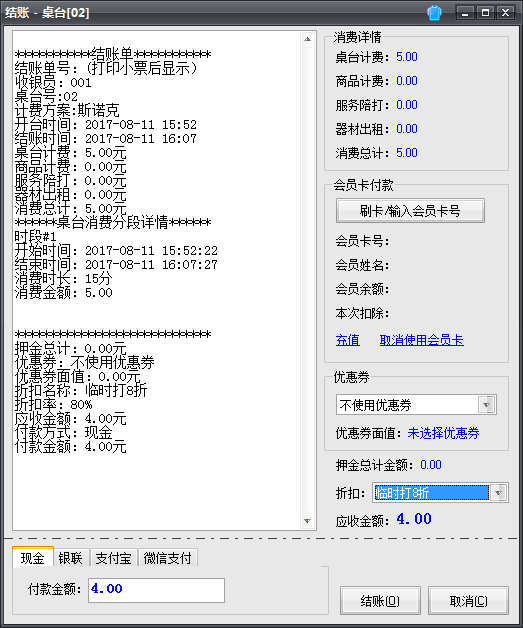
Task: Click the receipt scrollbar up arrow
Action: 308,39
